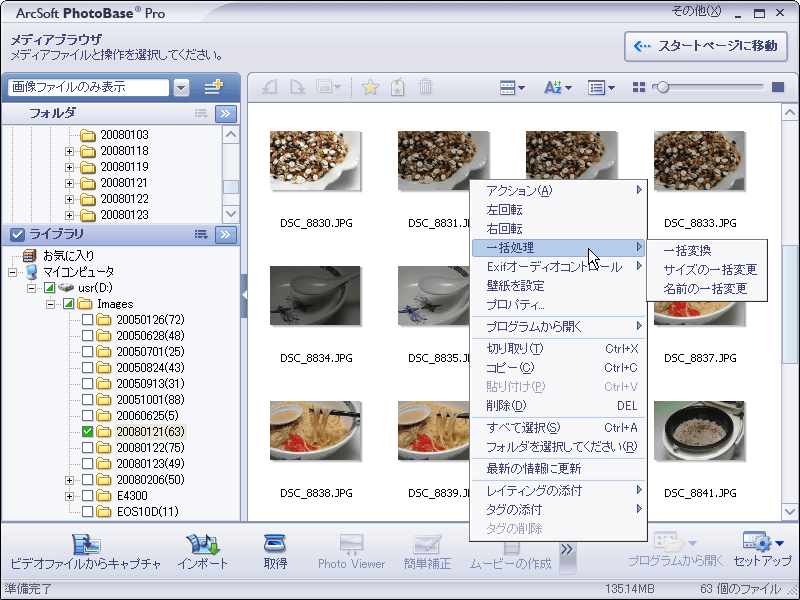Choose properties (プロパティ) menu item
Image resolution: width=800 pixels, height=600 pixels.
coord(559,305)
